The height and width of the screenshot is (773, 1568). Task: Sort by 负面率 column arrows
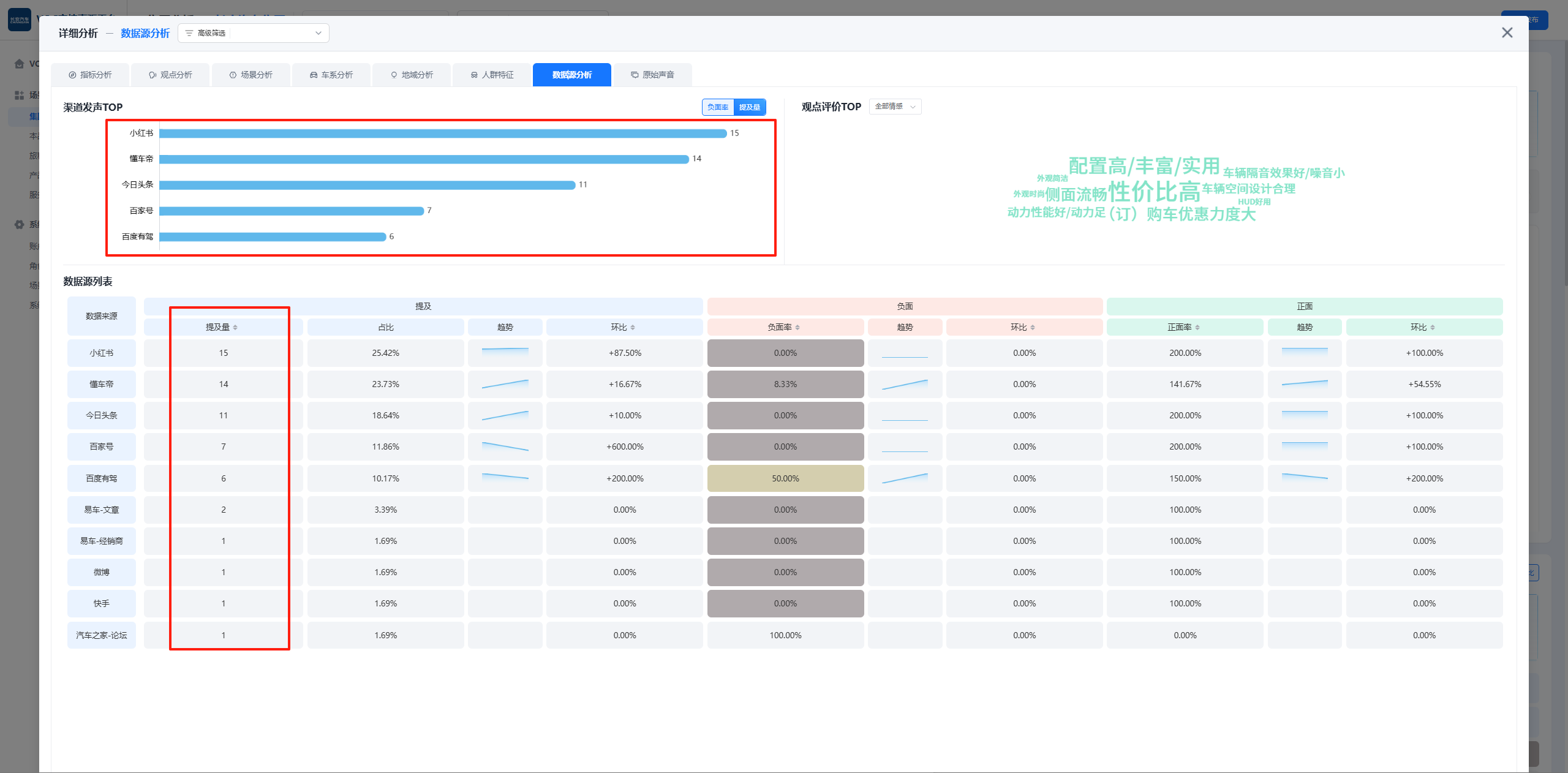tap(797, 328)
